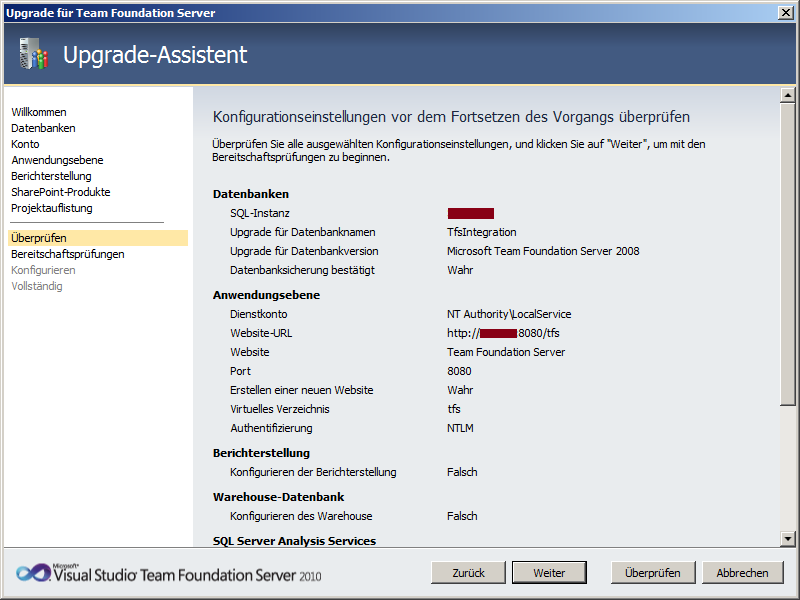Go back with the Zurück button
This screenshot has height=600, width=800.
[468, 573]
